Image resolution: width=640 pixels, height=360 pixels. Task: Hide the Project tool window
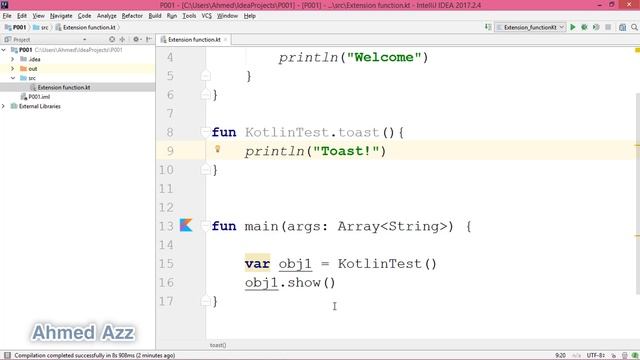(149, 39)
